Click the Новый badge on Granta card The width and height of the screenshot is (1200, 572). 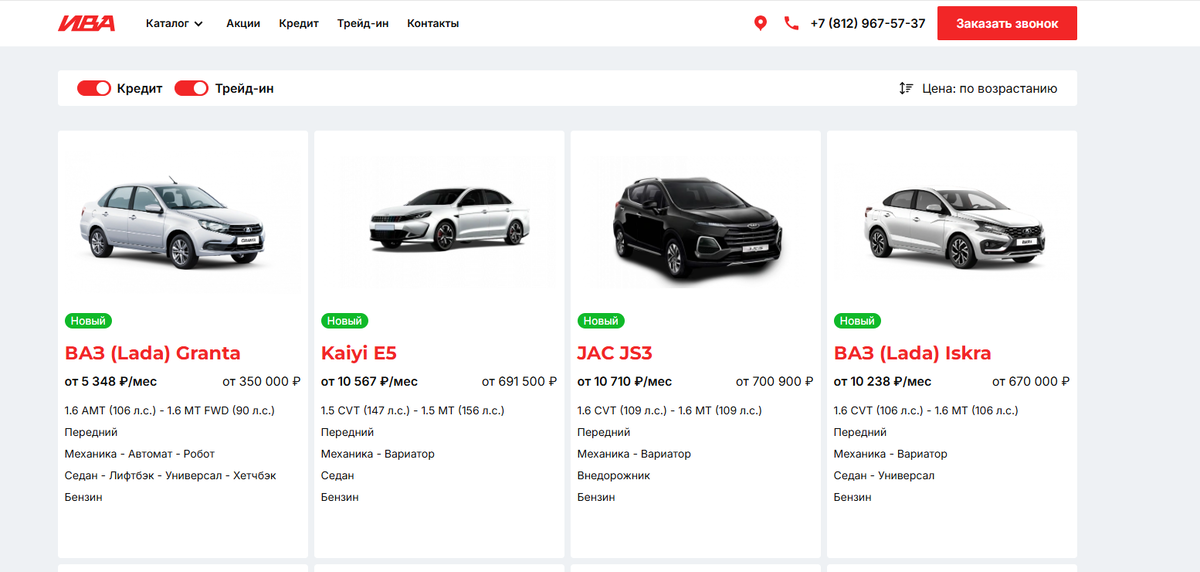tap(88, 321)
